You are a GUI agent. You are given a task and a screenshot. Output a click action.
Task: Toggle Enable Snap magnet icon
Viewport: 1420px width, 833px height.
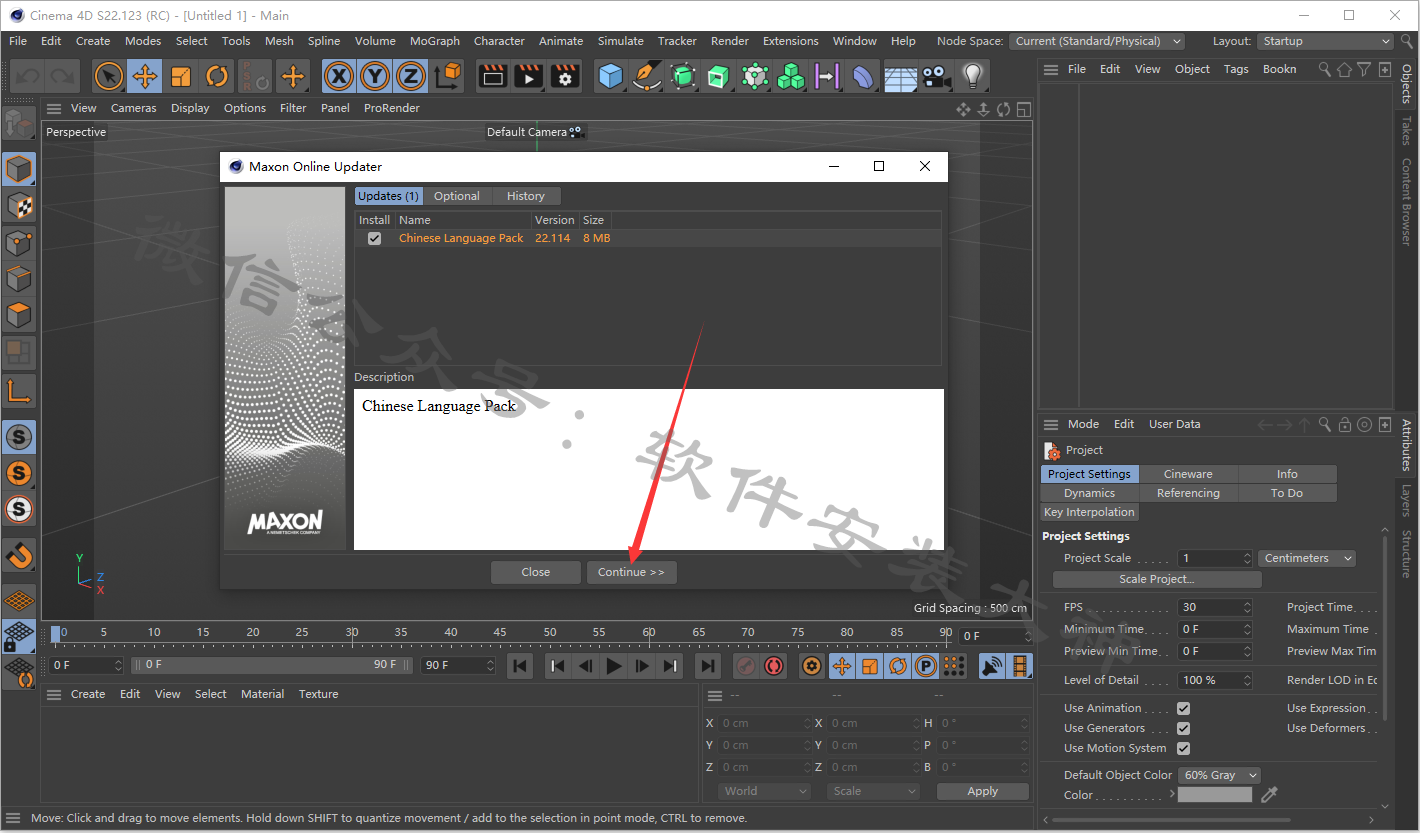click(x=19, y=553)
